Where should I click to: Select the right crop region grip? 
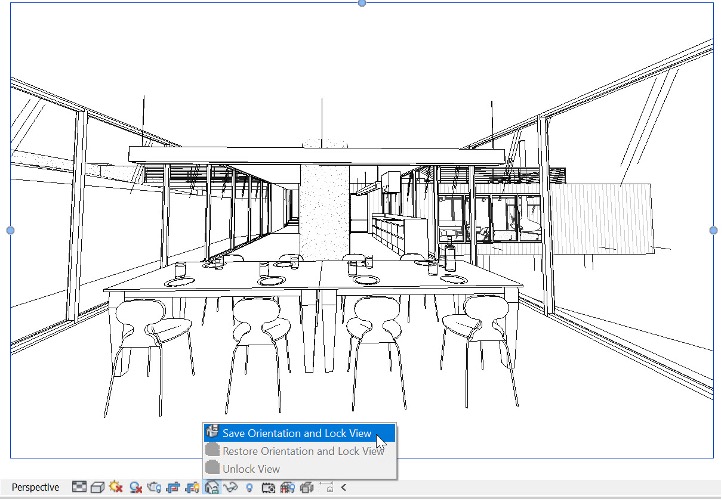tap(714, 230)
